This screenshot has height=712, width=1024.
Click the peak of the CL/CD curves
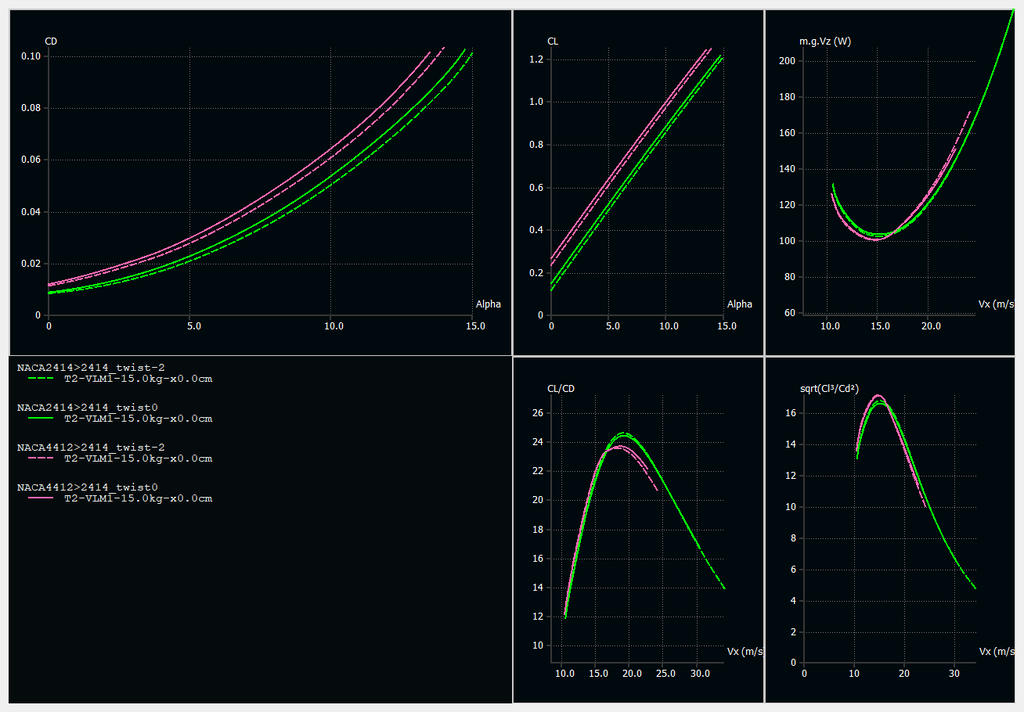(623, 435)
